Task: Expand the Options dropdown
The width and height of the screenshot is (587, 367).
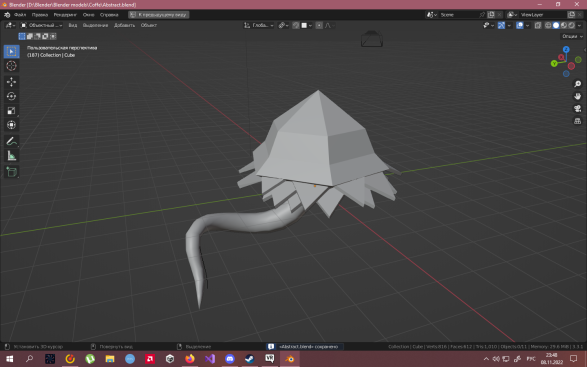Action: click(572, 36)
